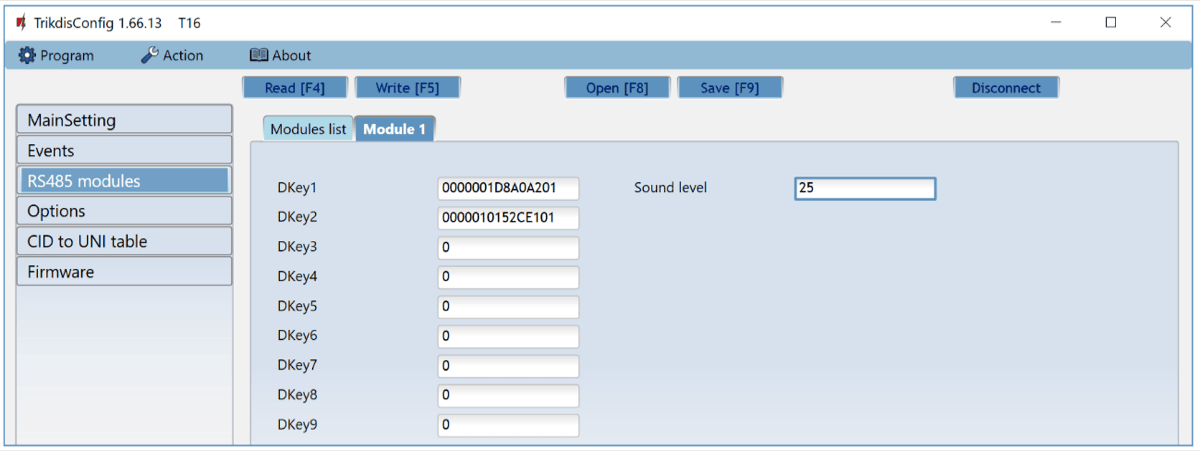Navigate to the Firmware section
This screenshot has height=451, width=1200.
124,271
